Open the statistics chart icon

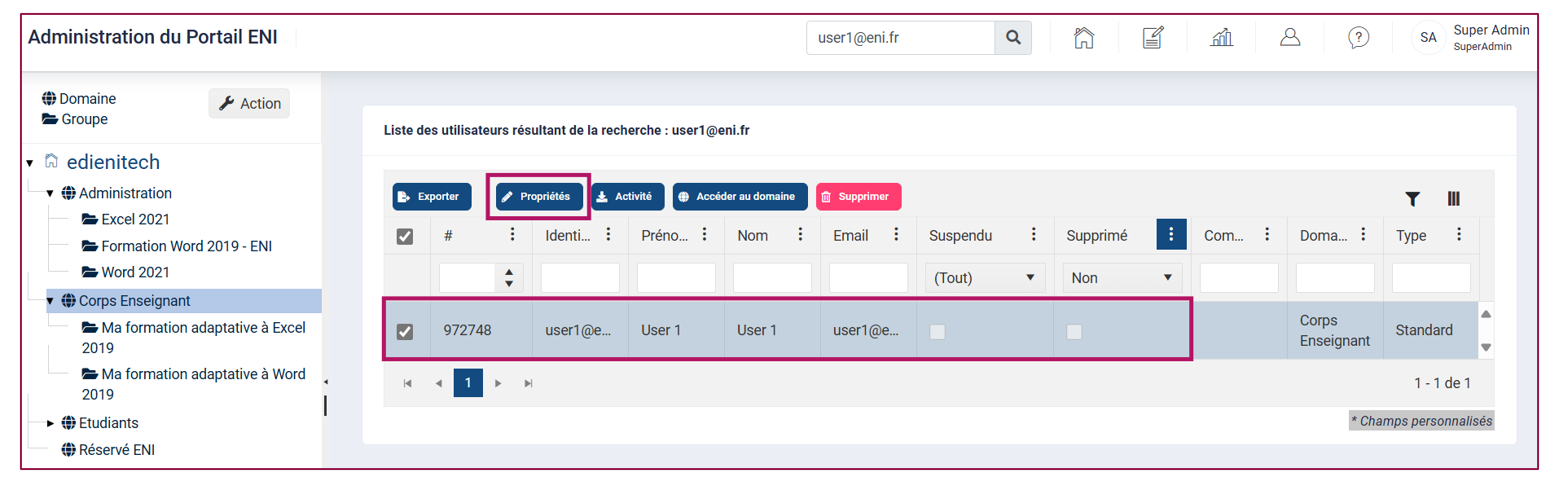pos(1221,38)
